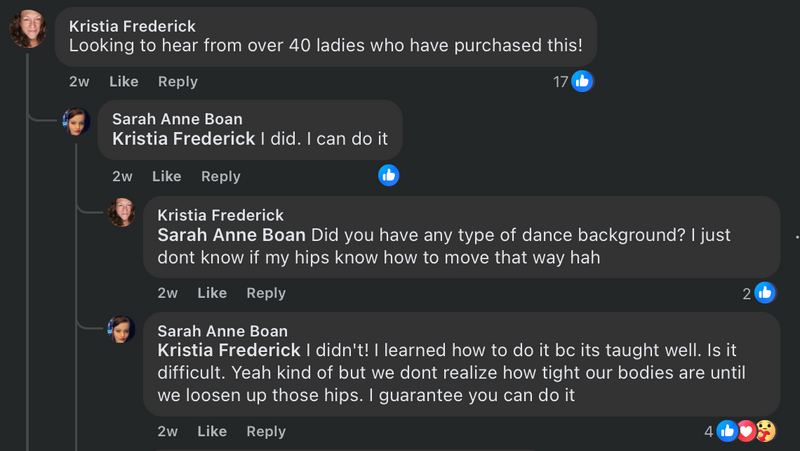Open the reactions beside count 4
The height and width of the screenshot is (451, 800).
(746, 431)
